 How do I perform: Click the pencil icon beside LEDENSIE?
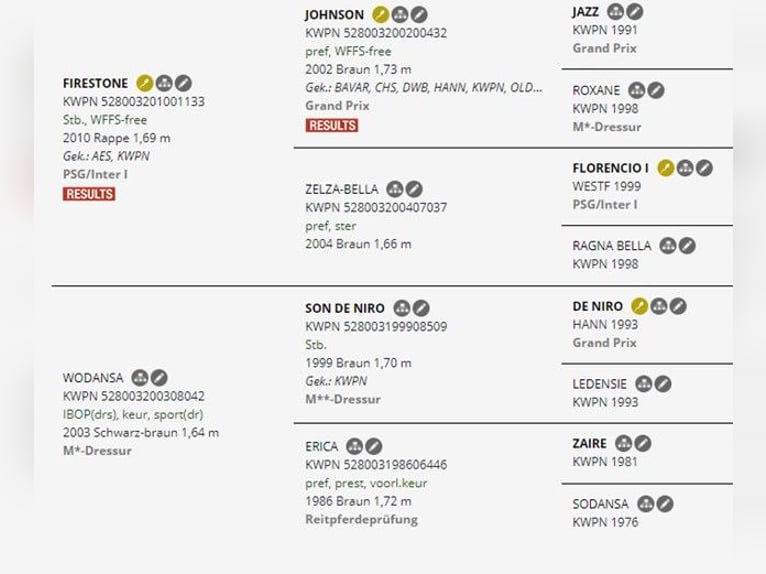[x=663, y=384]
